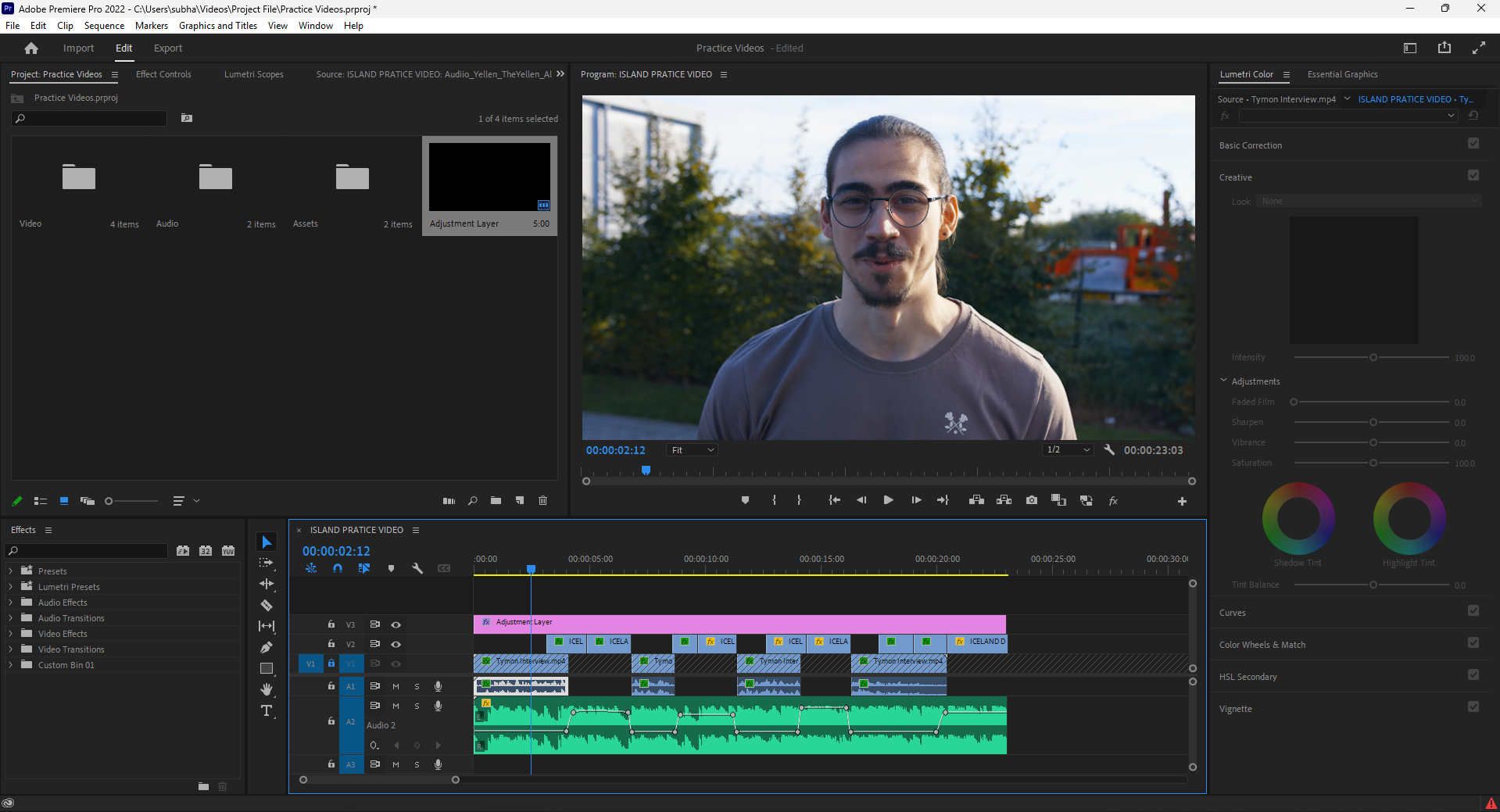Click the Export Frame camera icon
This screenshot has height=812, width=1500.
(1031, 500)
